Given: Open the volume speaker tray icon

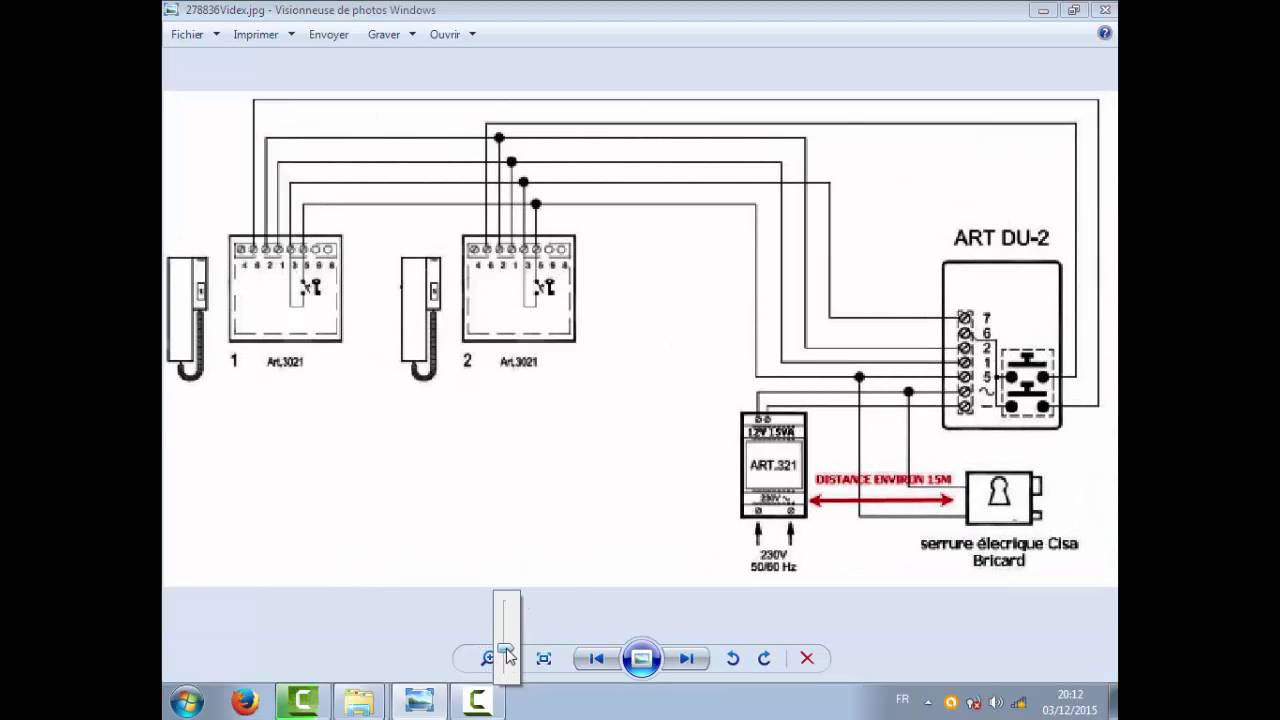Looking at the screenshot, I should tap(996, 702).
